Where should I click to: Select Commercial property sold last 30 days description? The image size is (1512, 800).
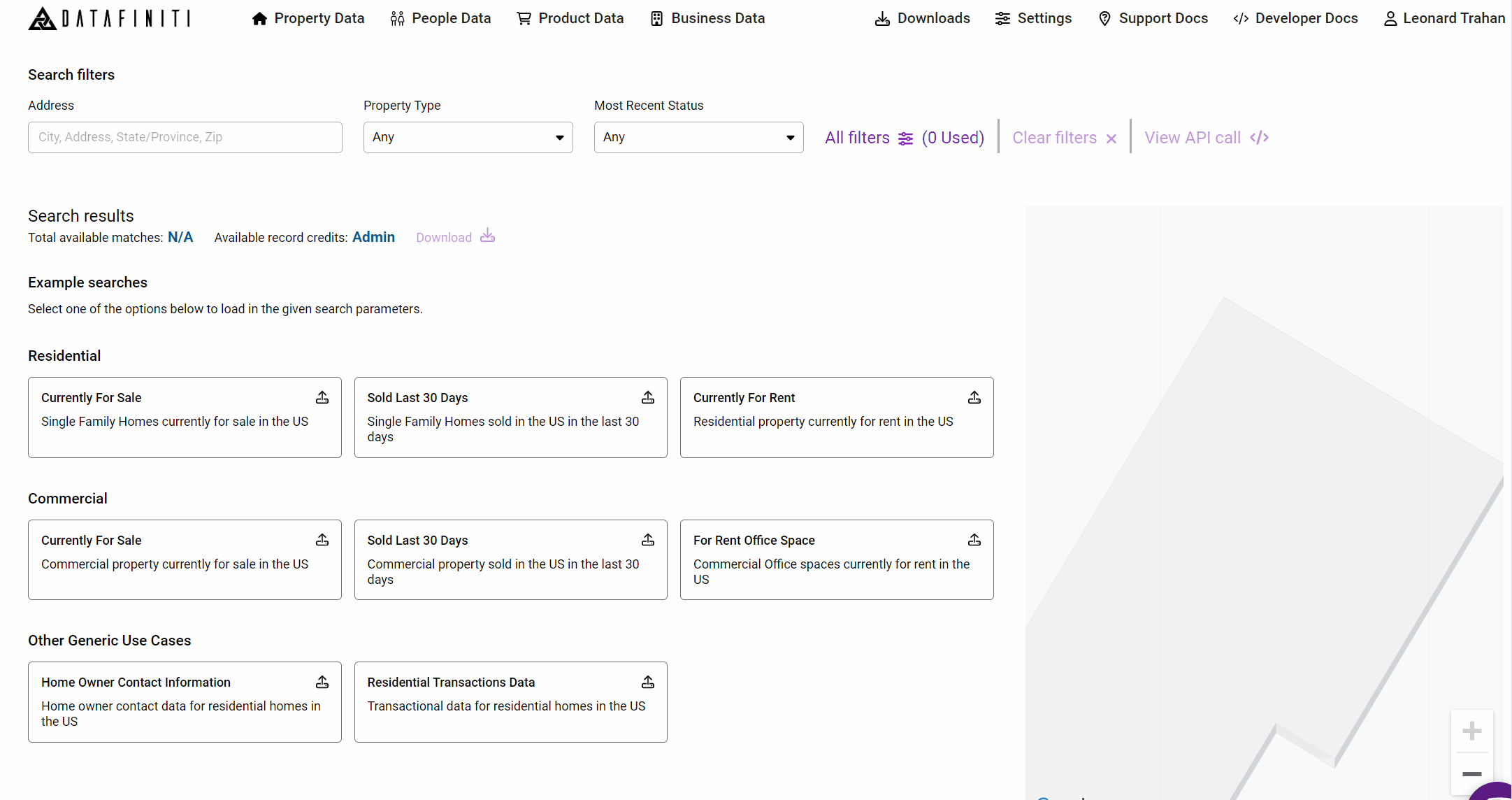pos(503,572)
